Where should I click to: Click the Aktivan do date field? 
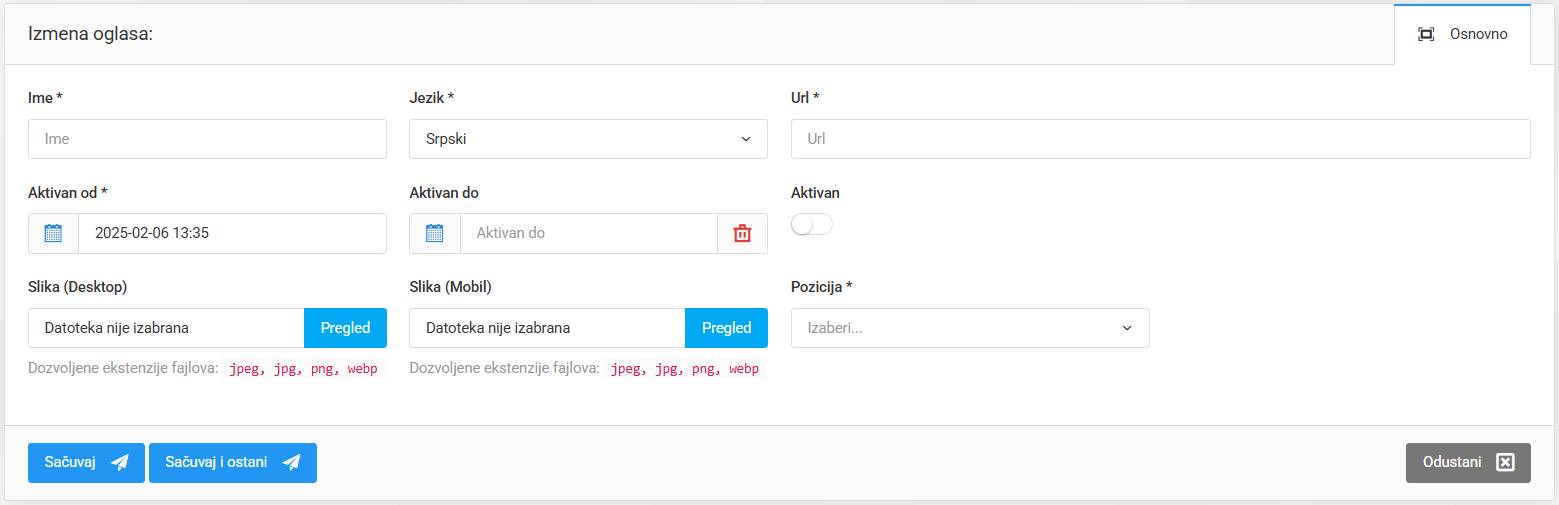[588, 233]
